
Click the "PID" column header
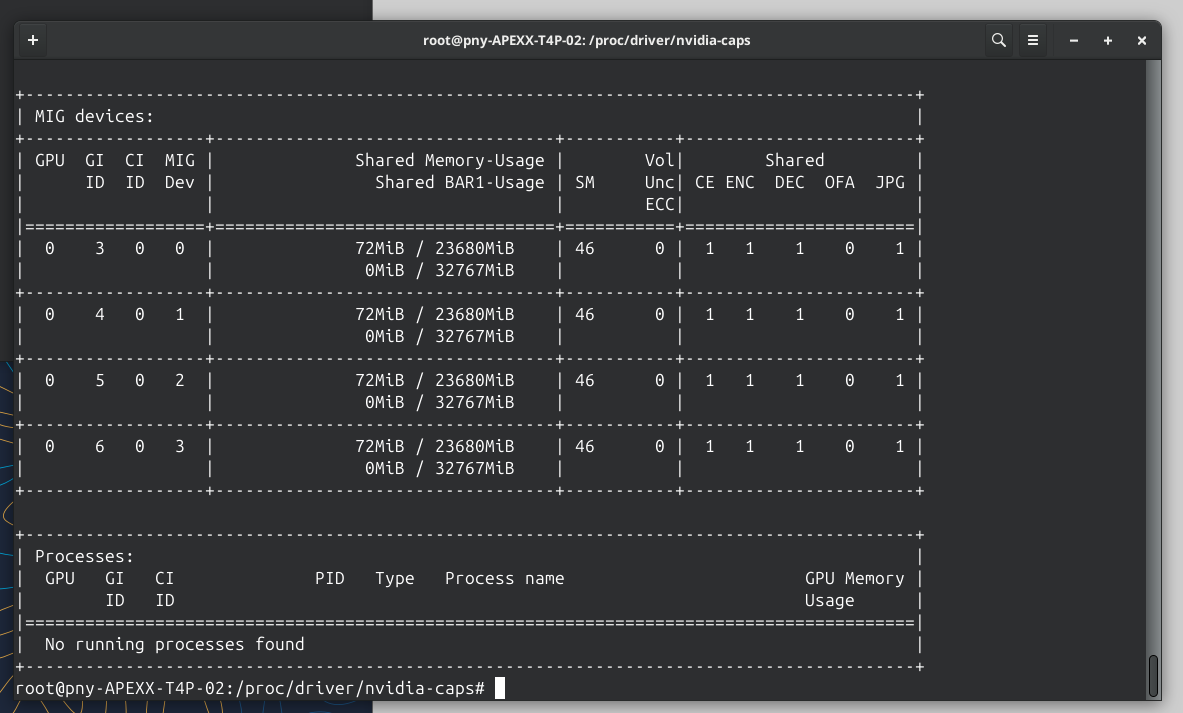coord(329,578)
